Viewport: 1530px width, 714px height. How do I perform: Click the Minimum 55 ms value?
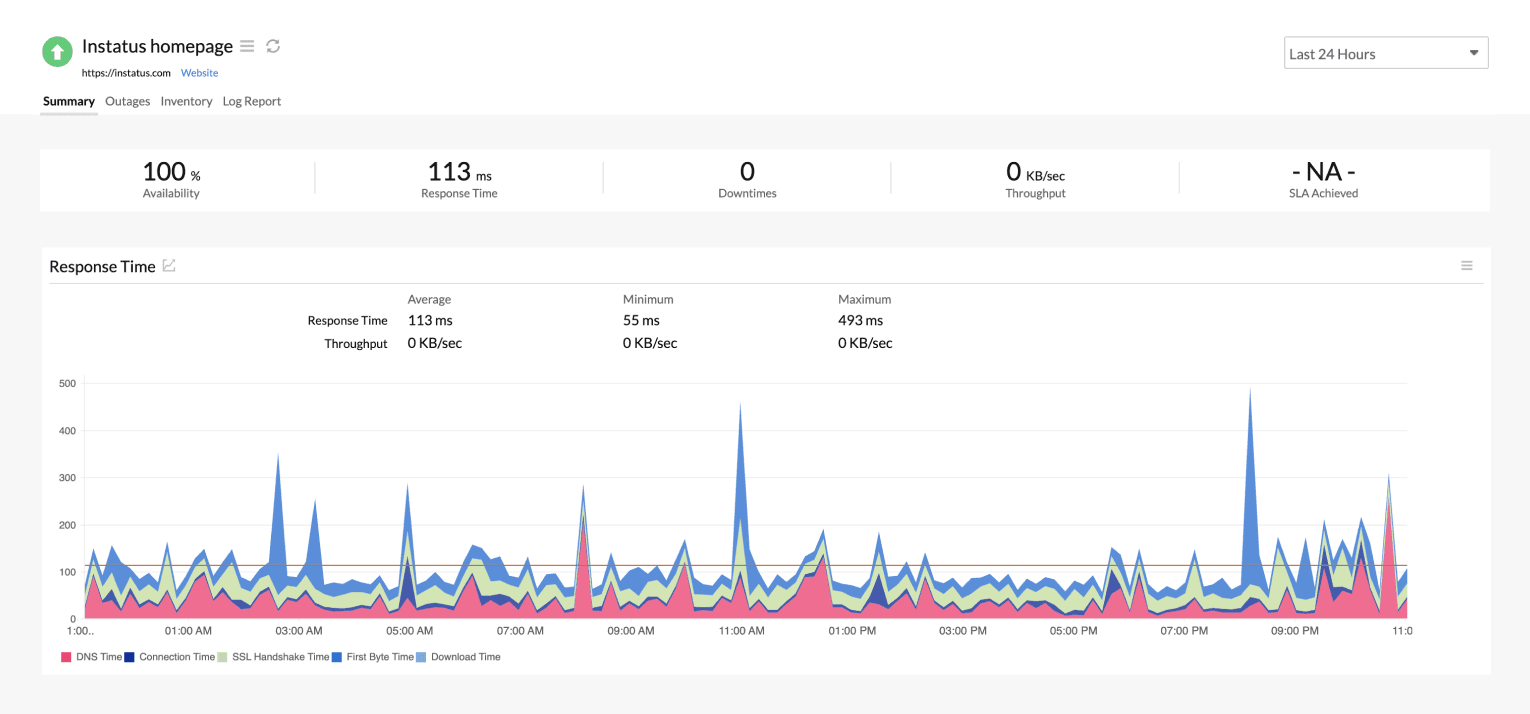click(x=641, y=321)
